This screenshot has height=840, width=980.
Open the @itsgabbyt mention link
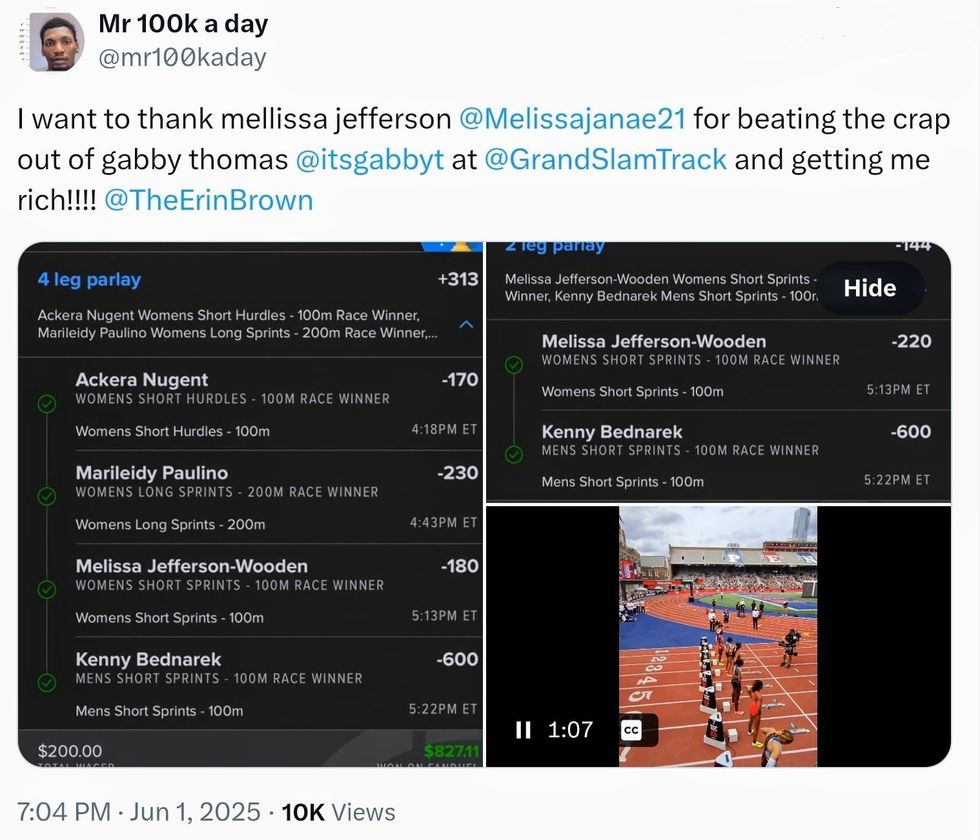370,160
